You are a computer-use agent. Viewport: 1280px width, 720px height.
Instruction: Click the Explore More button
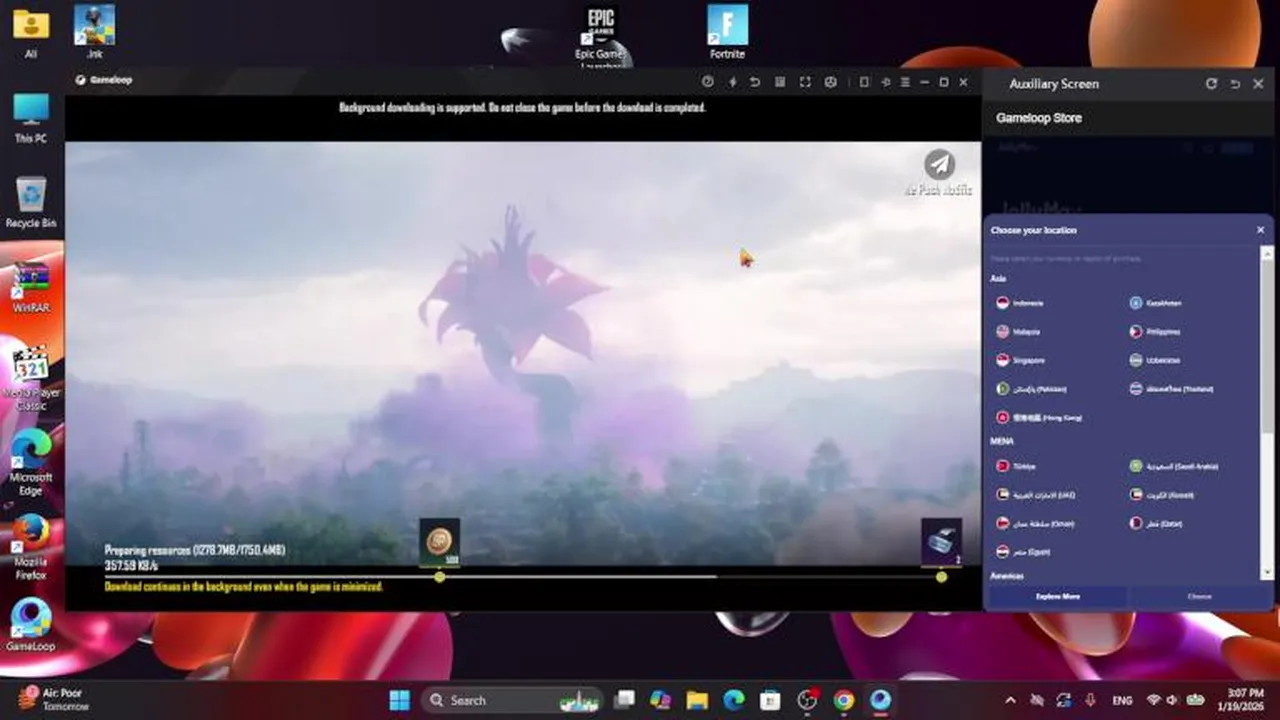1058,596
